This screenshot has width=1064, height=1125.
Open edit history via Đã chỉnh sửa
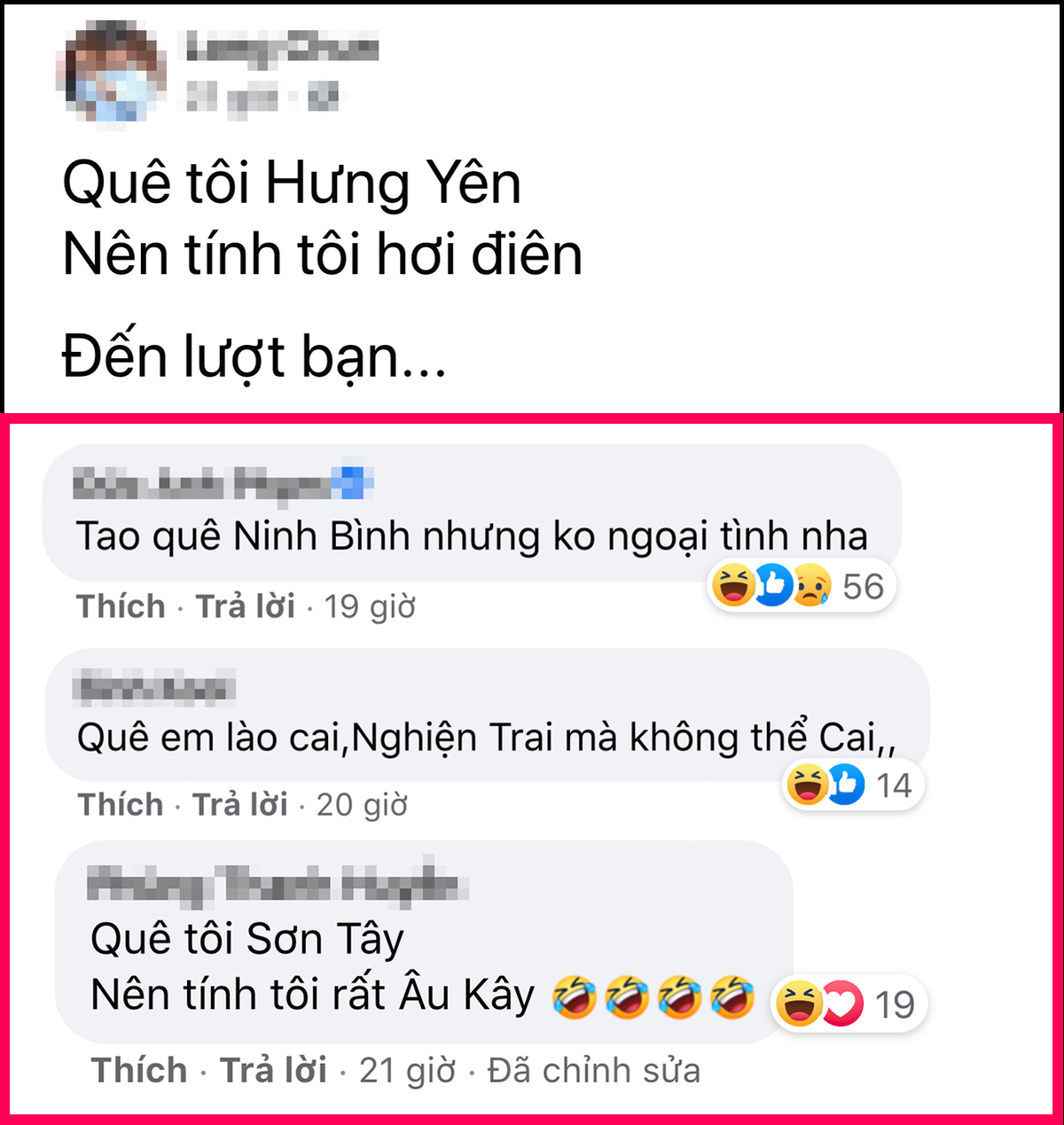(x=594, y=1070)
